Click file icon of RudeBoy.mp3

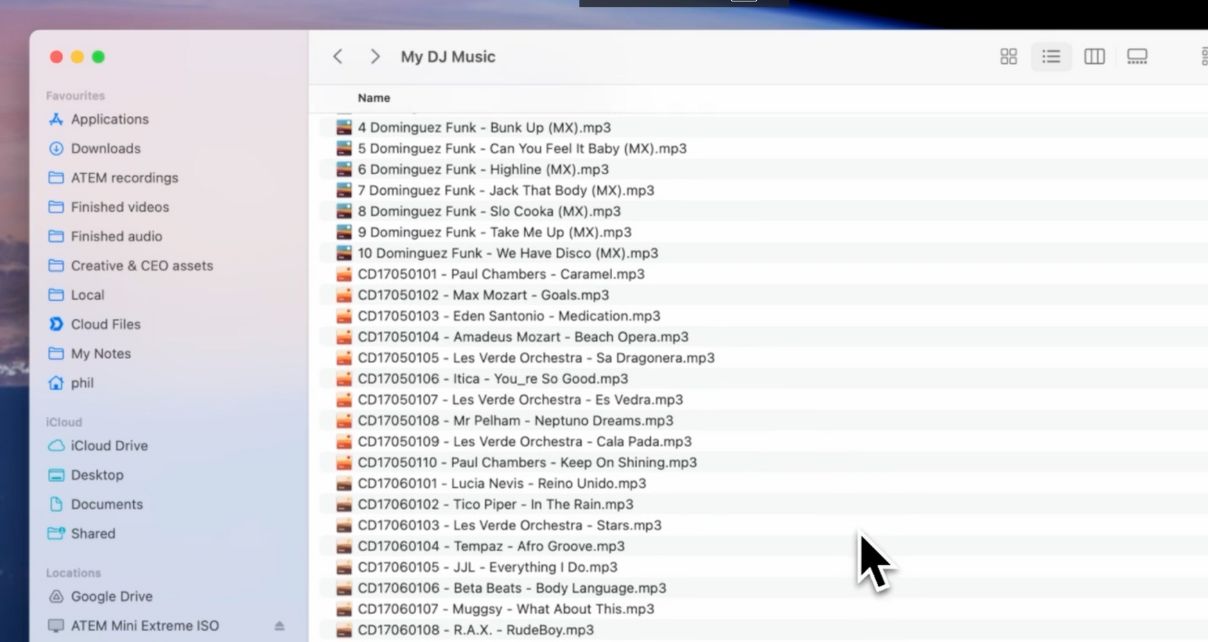pos(343,631)
